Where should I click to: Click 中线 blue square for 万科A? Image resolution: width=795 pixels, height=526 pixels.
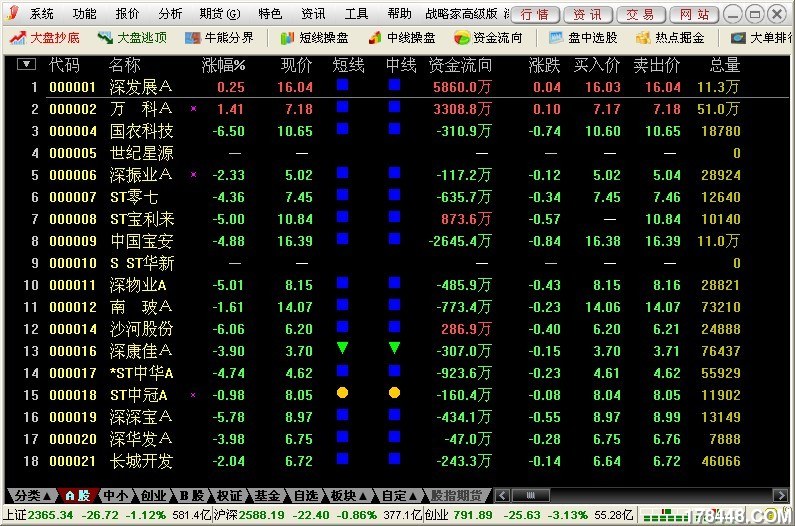click(394, 107)
